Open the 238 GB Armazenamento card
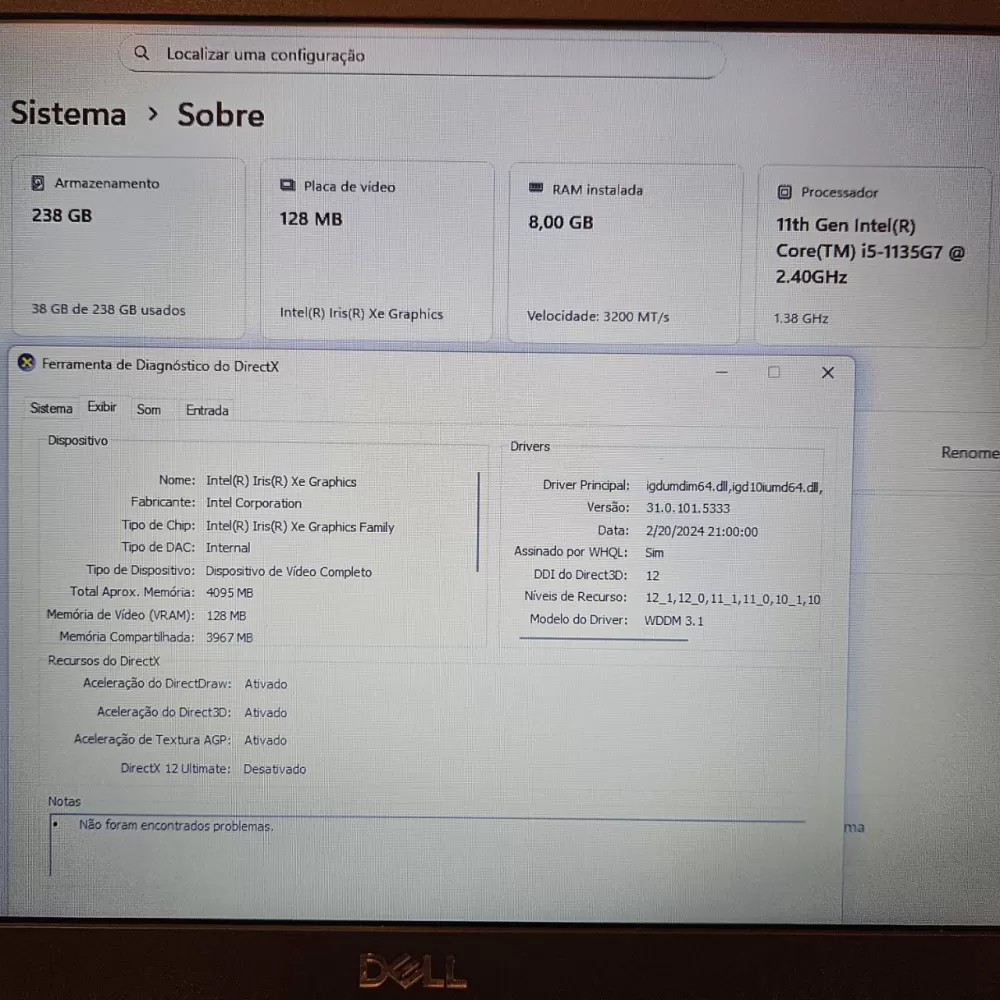The height and width of the screenshot is (1000, 1000). tap(128, 245)
